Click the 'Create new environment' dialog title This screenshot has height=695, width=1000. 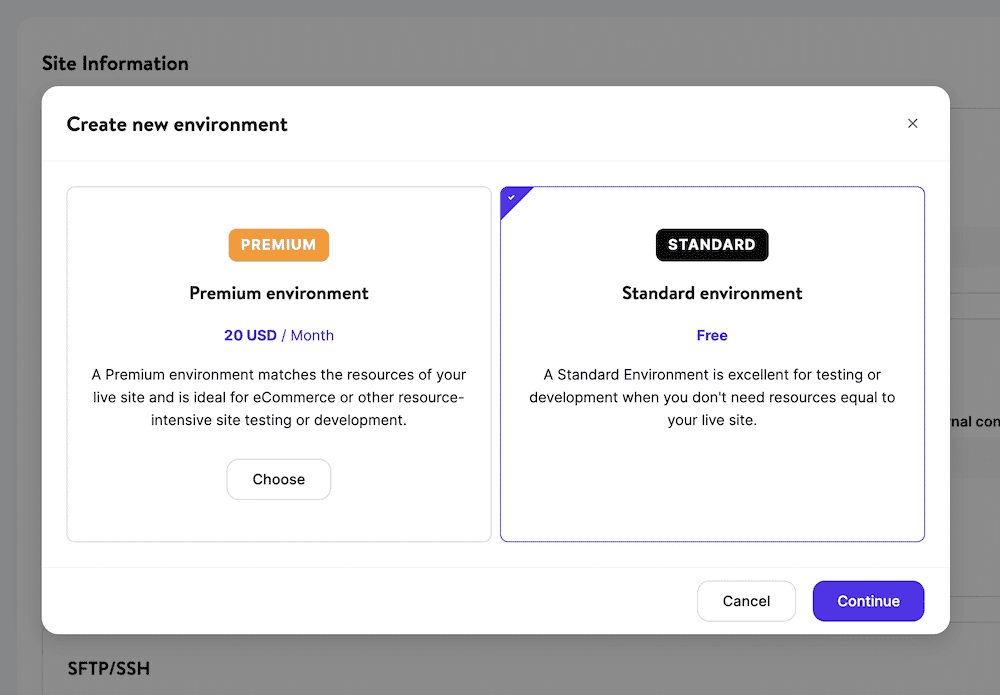[176, 124]
